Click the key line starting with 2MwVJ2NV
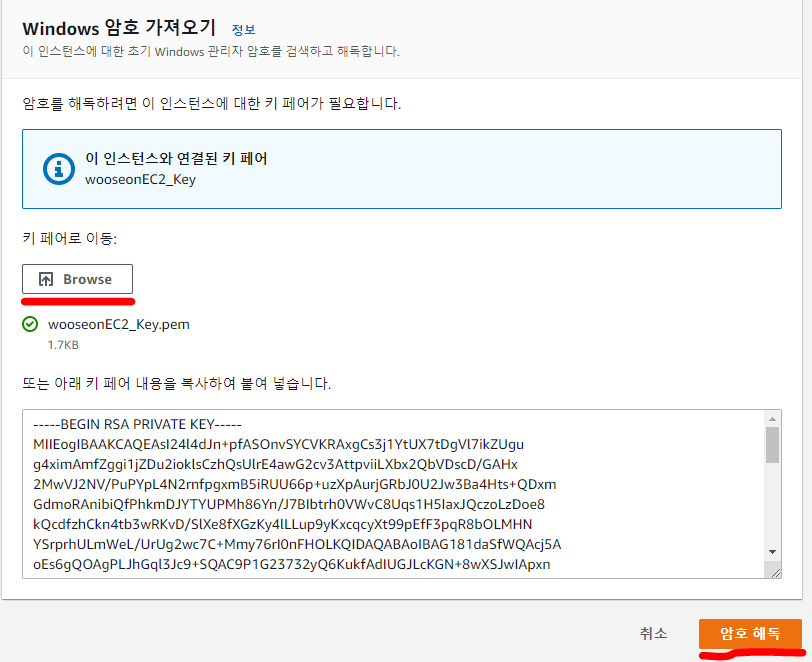 [295, 484]
